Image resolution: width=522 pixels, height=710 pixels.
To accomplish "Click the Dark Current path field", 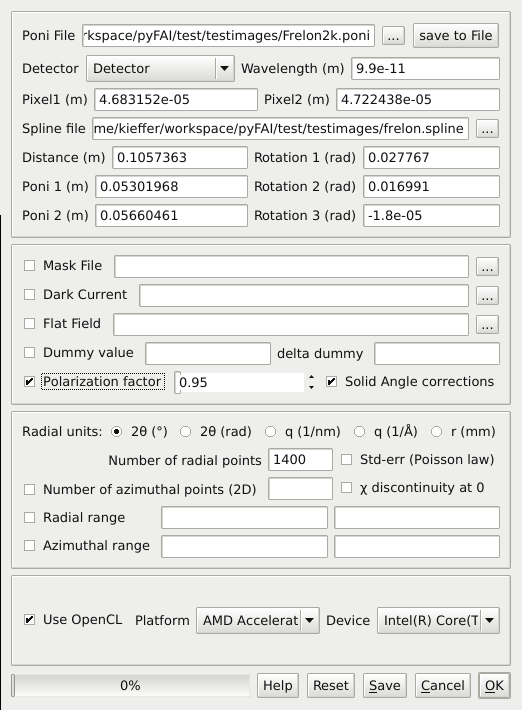I will click(x=304, y=295).
